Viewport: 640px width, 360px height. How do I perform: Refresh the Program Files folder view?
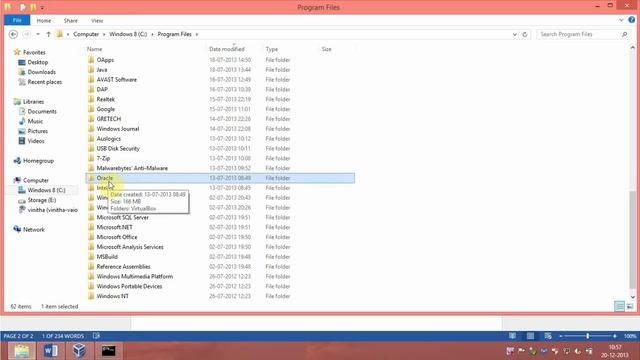point(525,35)
